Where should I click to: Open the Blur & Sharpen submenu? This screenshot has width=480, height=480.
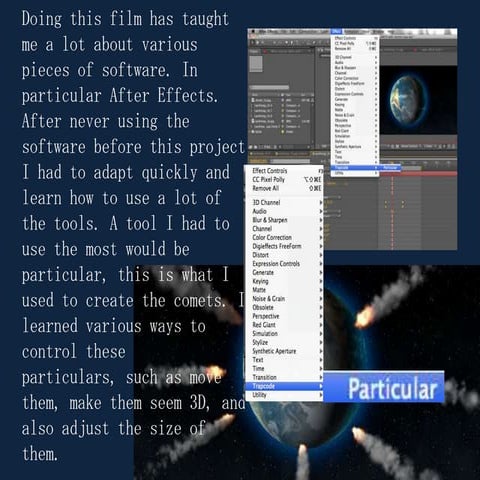coord(284,220)
